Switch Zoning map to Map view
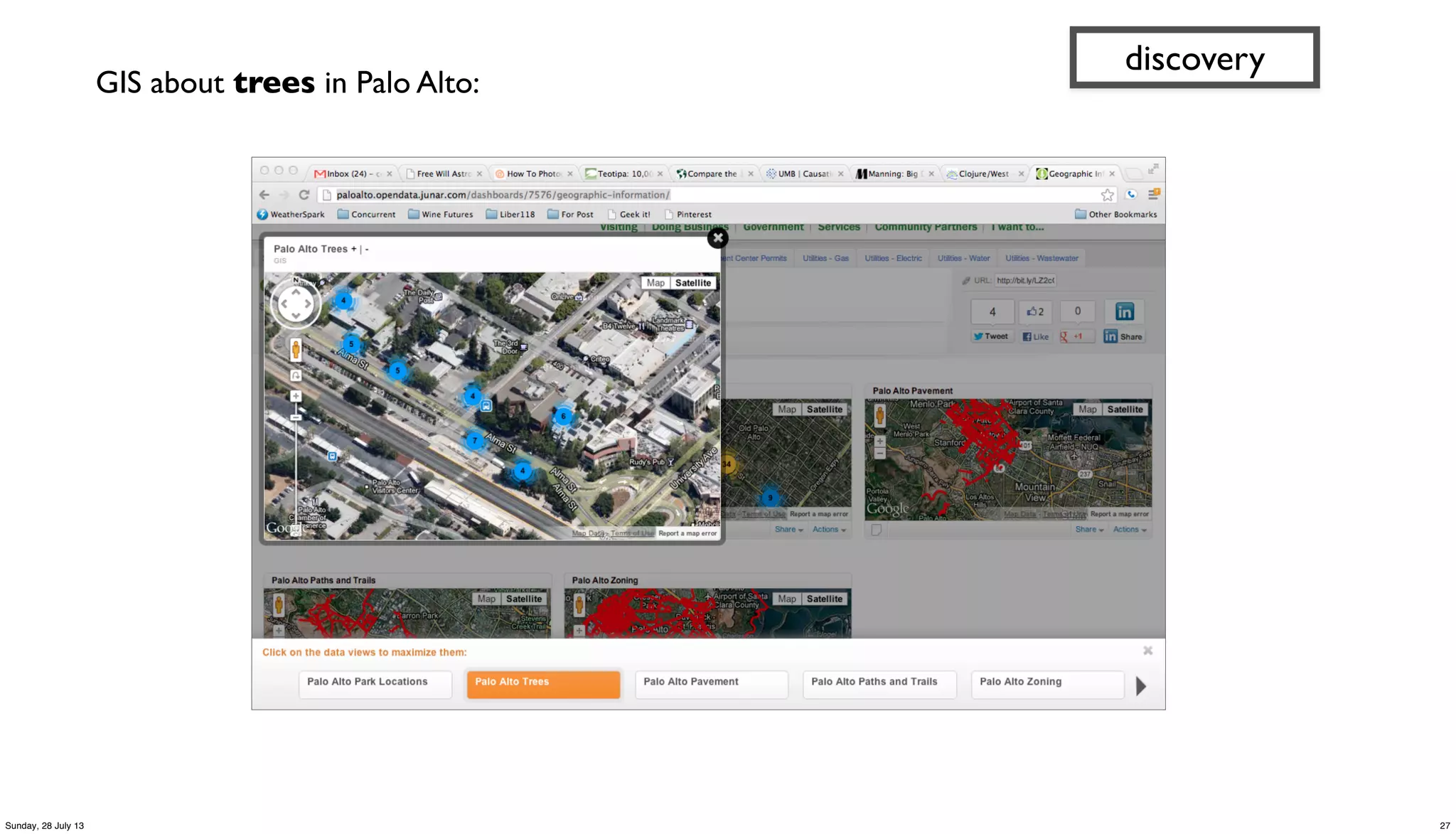Viewport: 1456px width, 834px height. coord(787,599)
